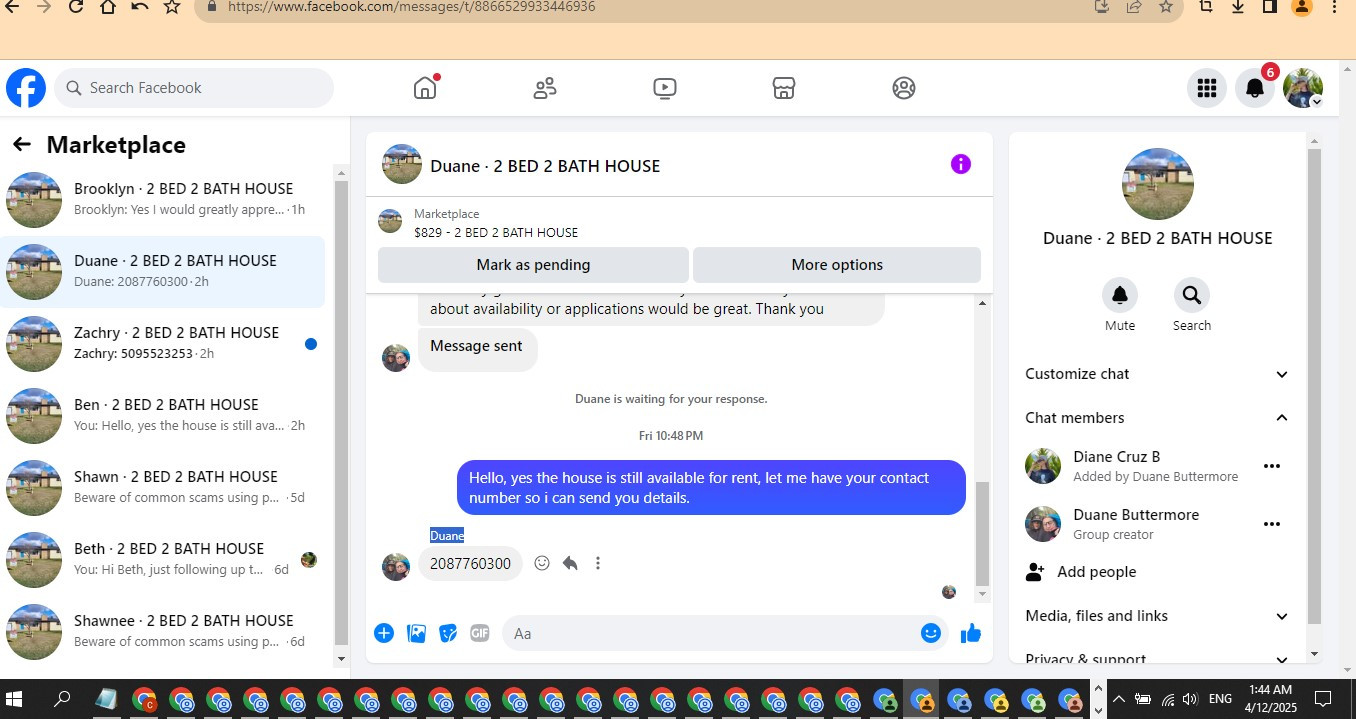This screenshot has height=719, width=1356.
Task: Open options for Diane Cruz B
Action: [x=1272, y=466]
